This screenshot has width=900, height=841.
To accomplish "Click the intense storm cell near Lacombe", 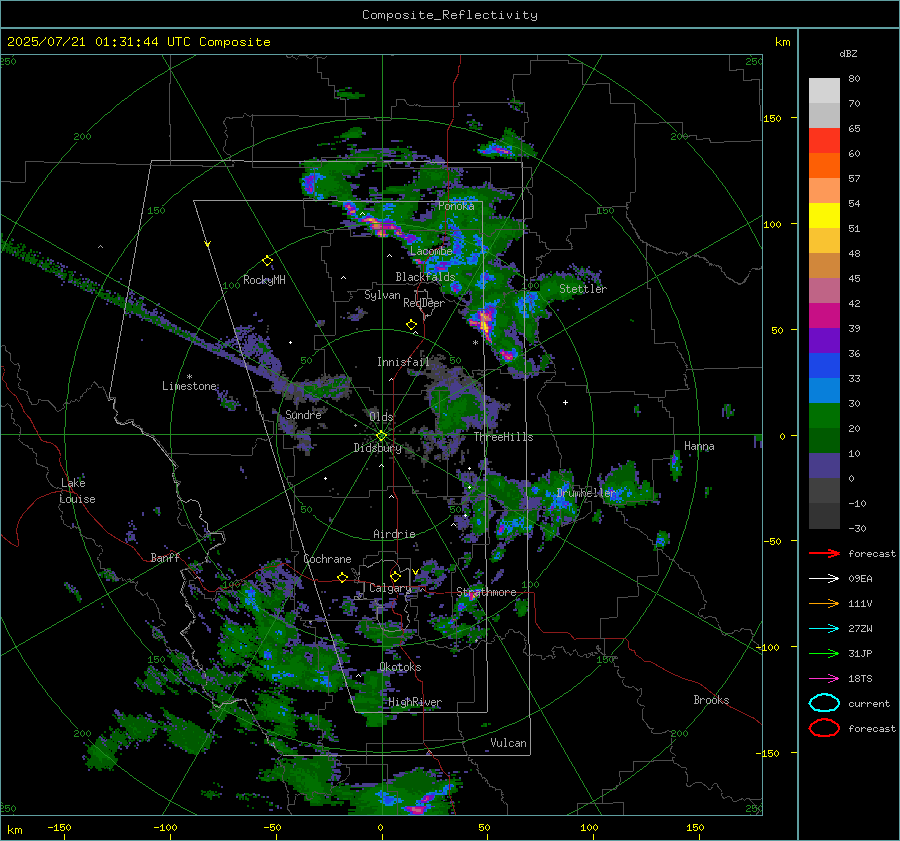I will [x=381, y=227].
